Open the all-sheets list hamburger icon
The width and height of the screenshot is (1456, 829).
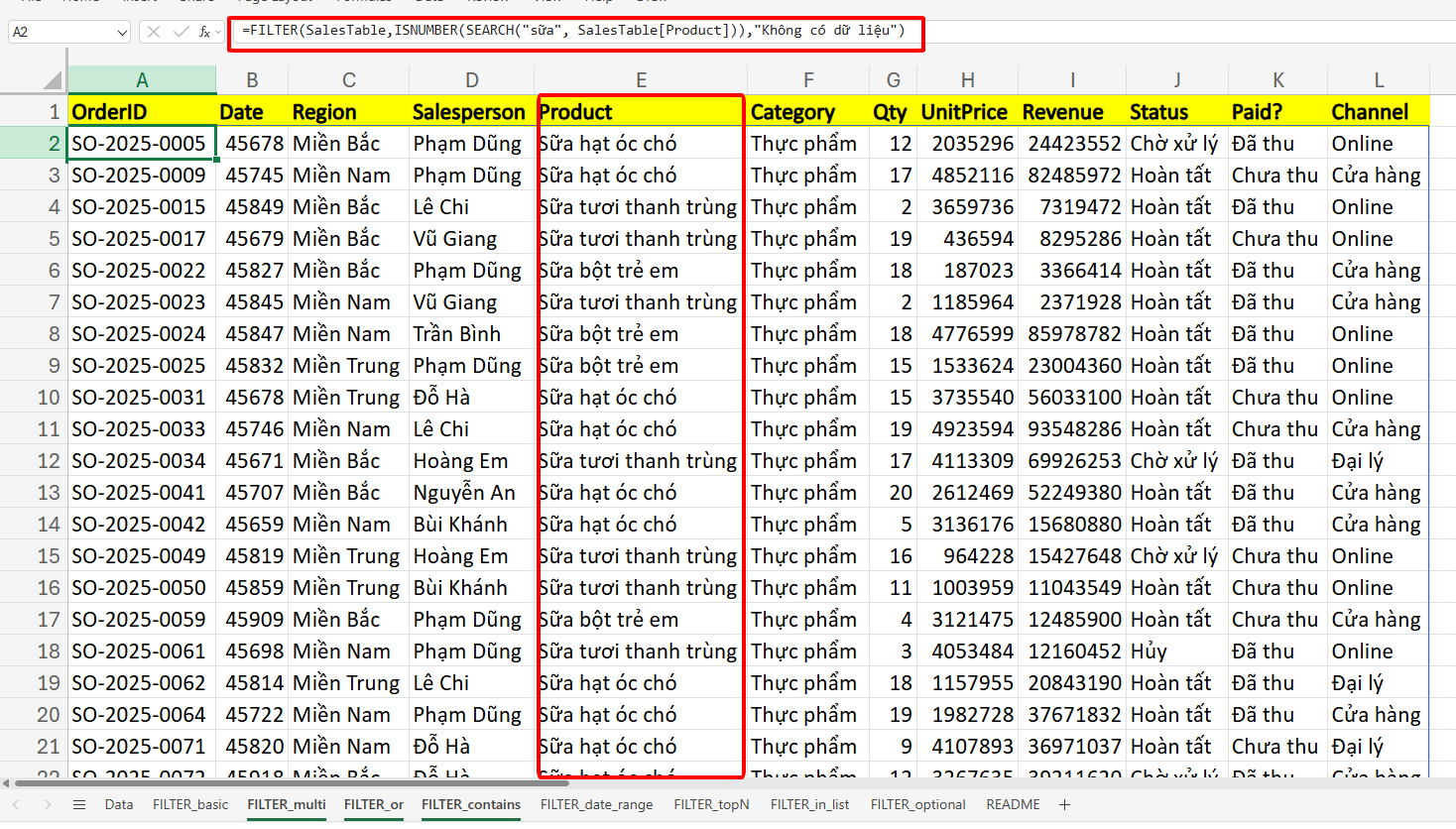[79, 805]
